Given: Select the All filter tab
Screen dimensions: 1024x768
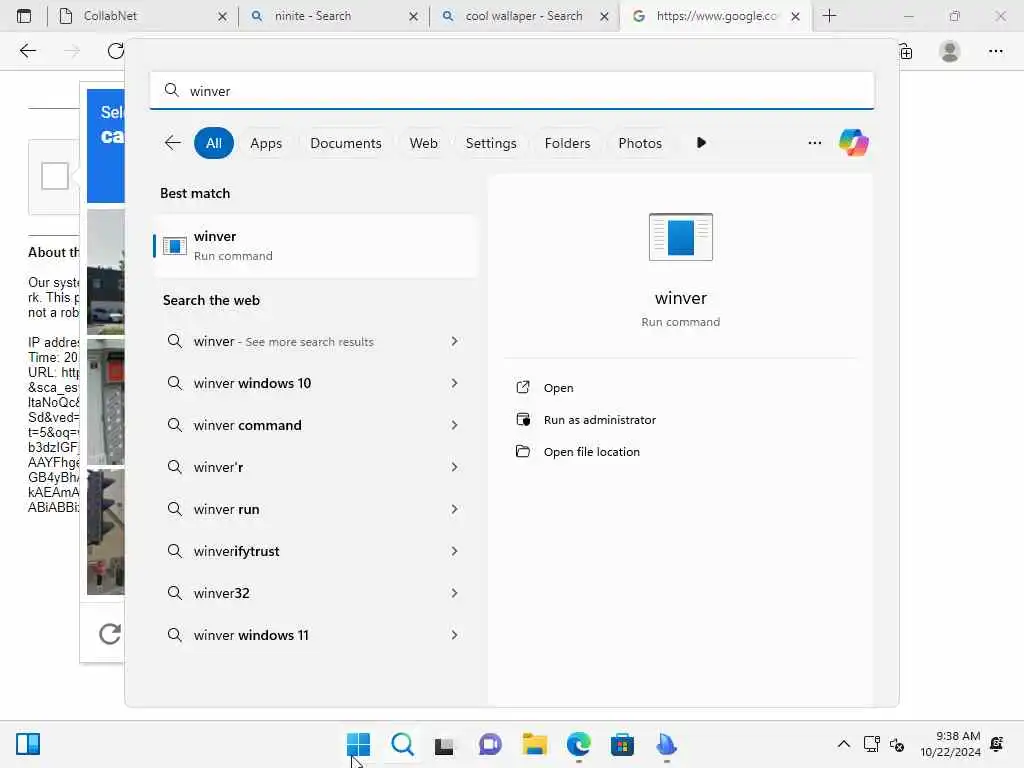Looking at the screenshot, I should [214, 143].
